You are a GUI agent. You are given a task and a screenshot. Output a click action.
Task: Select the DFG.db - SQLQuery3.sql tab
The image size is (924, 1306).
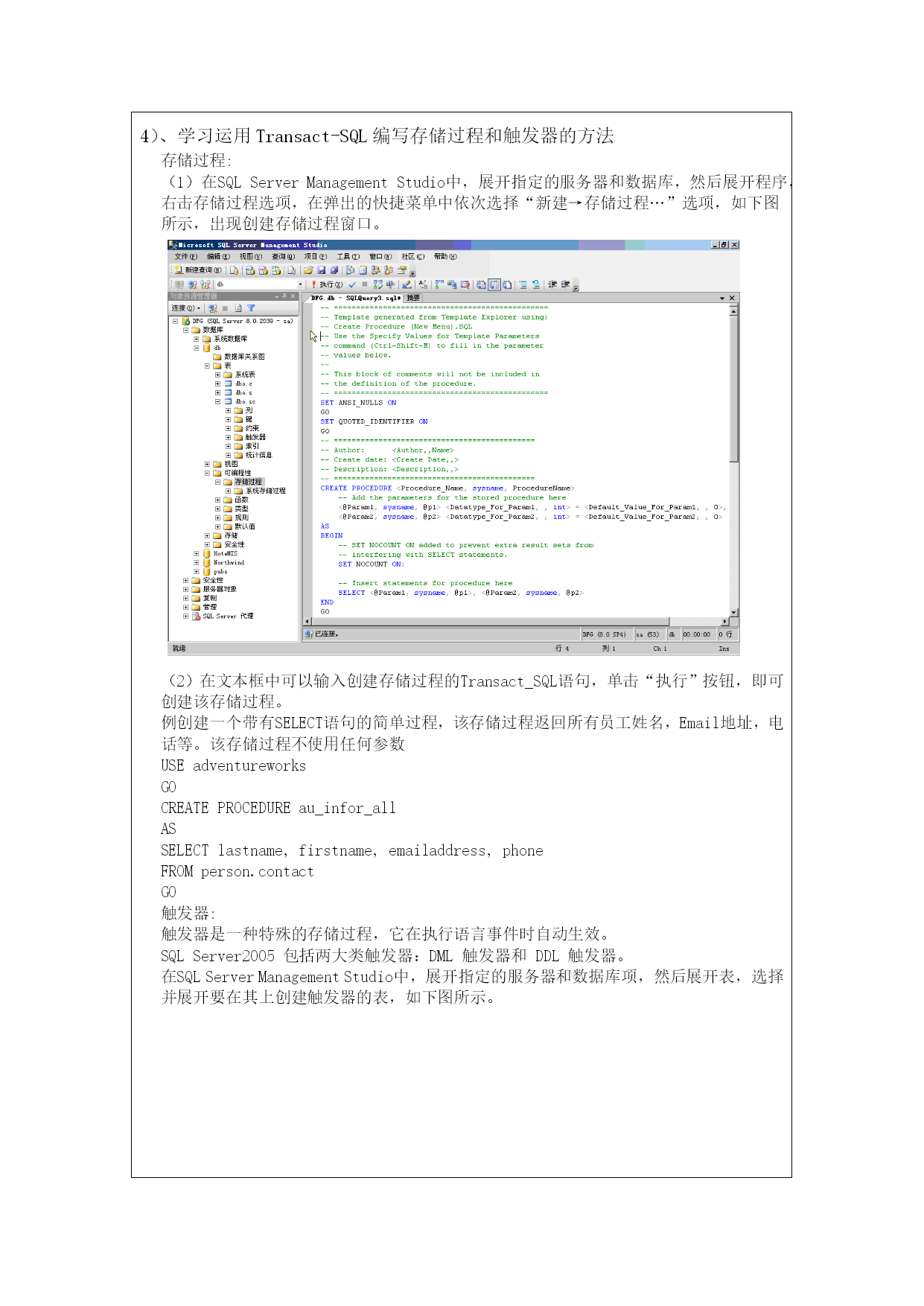356,298
